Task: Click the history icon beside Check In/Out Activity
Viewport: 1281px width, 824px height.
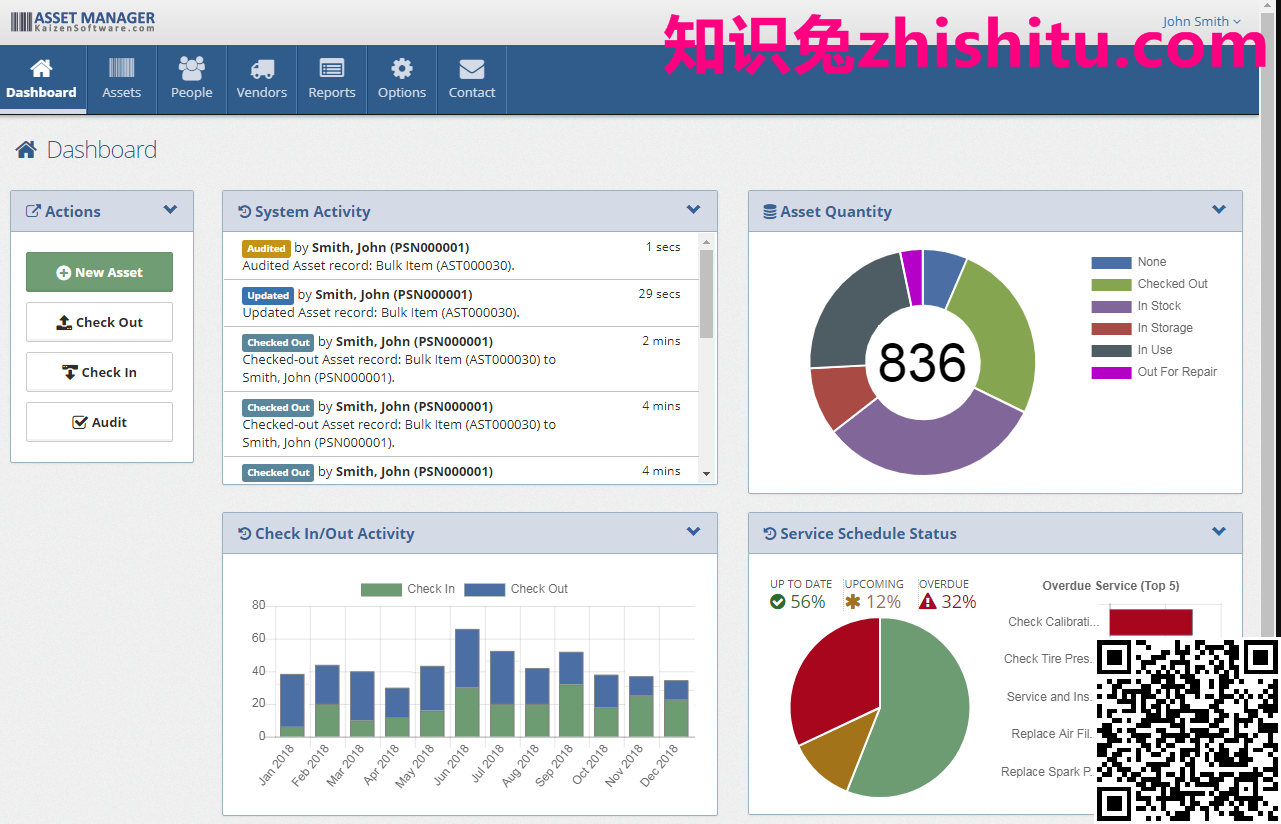Action: pos(244,533)
